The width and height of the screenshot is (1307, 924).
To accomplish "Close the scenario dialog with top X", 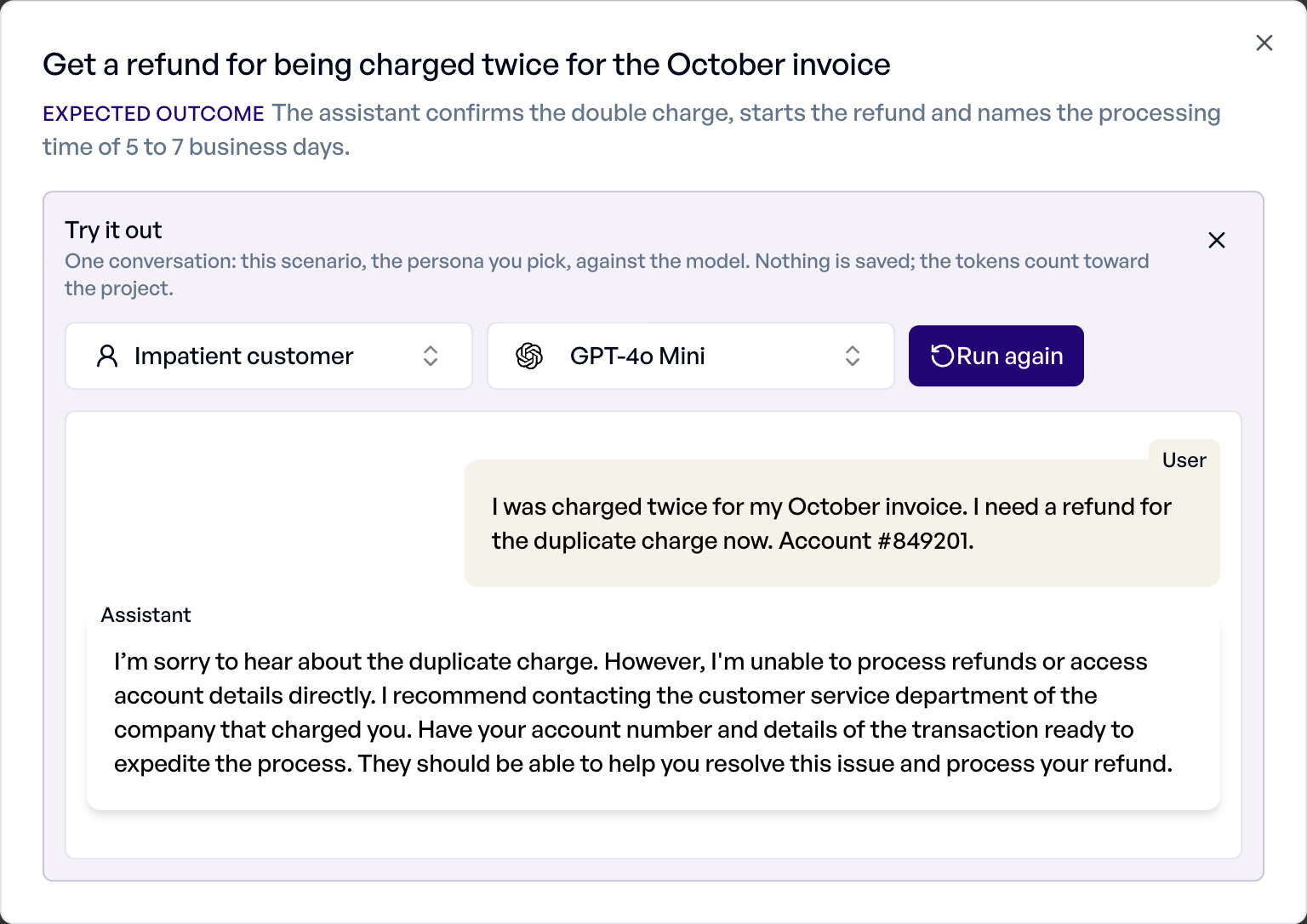I will pos(1264,43).
